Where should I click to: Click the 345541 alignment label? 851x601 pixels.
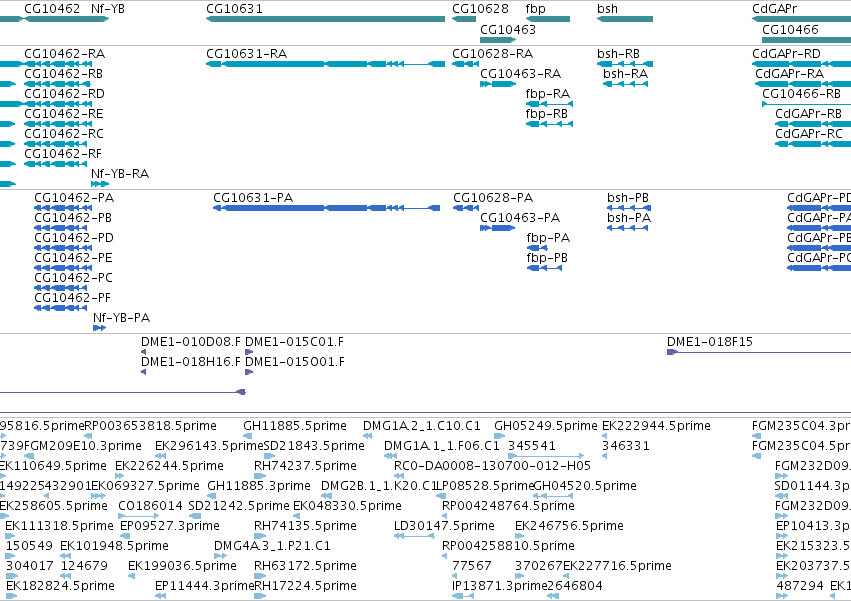[531, 446]
